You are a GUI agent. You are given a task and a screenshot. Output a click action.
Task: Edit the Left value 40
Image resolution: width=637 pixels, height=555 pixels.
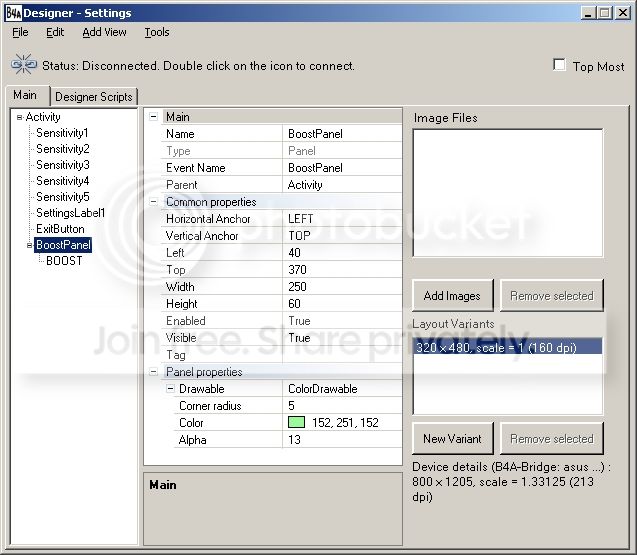(x=342, y=253)
